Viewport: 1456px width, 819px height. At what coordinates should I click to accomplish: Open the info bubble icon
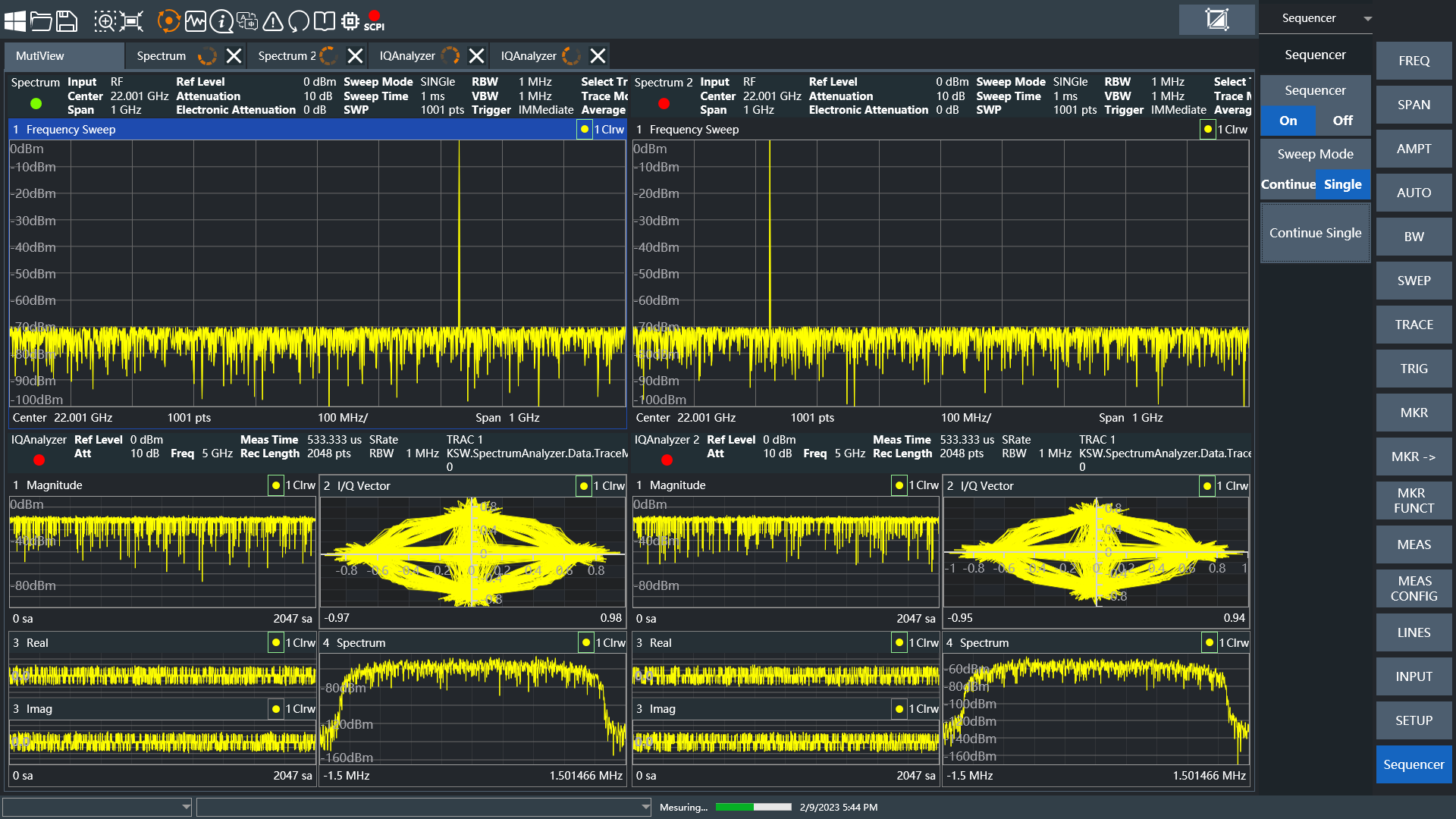pos(221,20)
